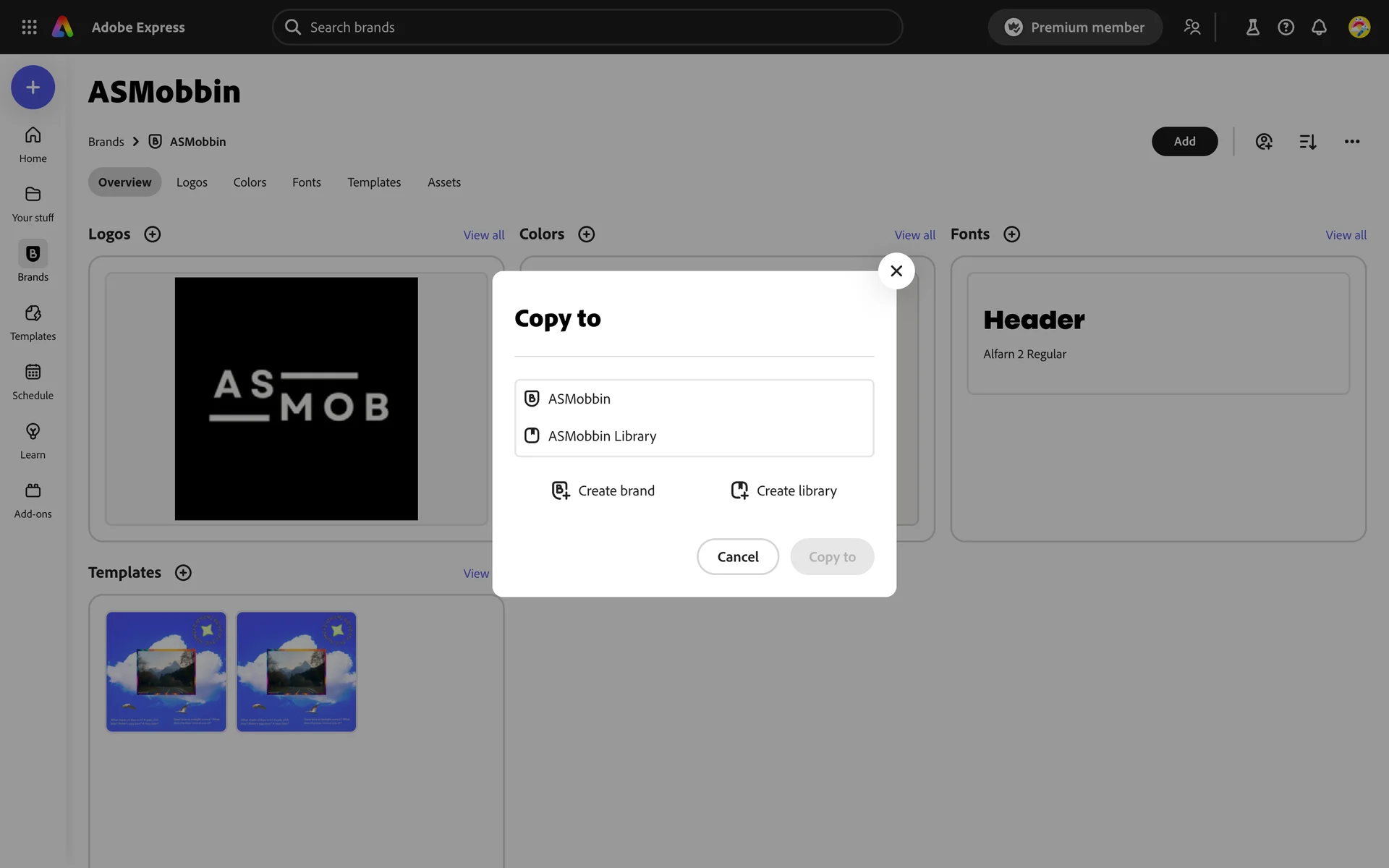The image size is (1389, 868).
Task: Open the Schedule calendar sidebar icon
Action: 33,373
